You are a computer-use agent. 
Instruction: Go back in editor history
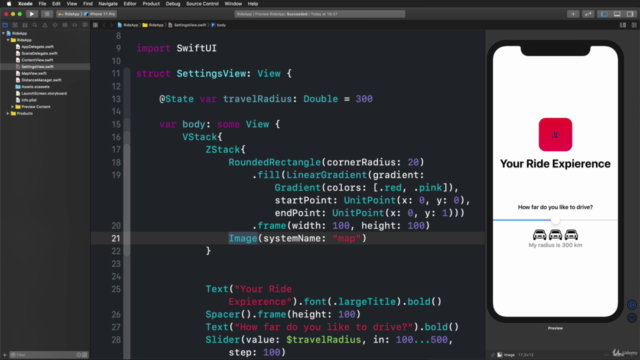click(x=104, y=25)
